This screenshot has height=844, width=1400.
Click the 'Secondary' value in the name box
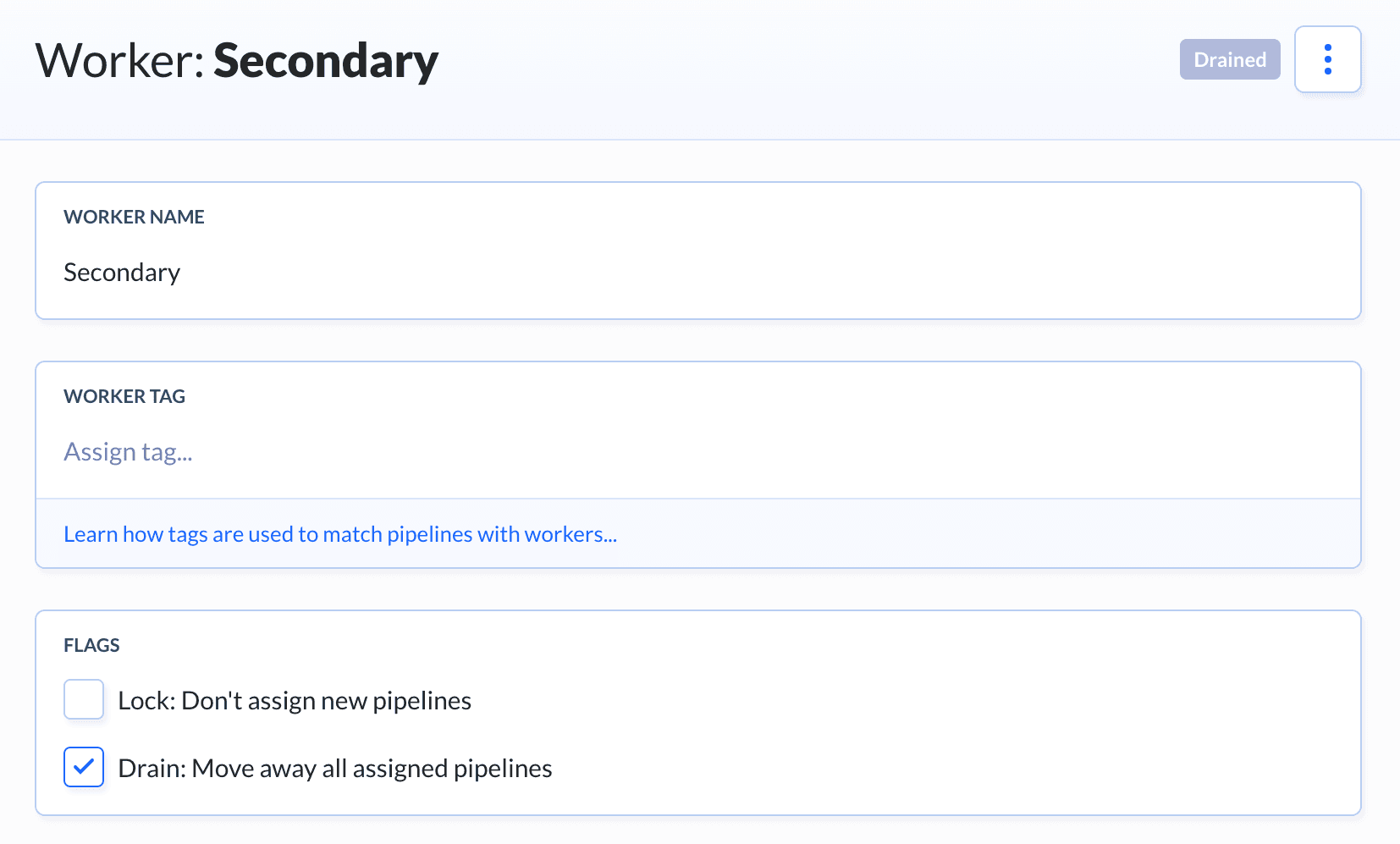(122, 273)
